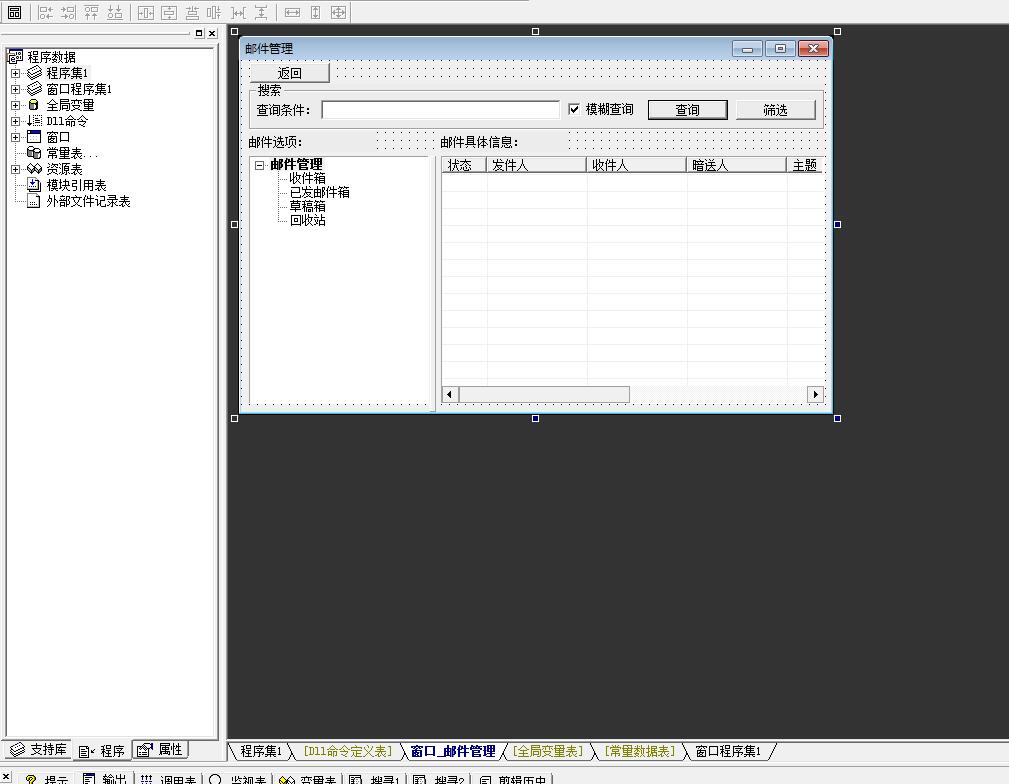Click the center vertically in window icon
1009x784 pixels.
pyautogui.click(x=169, y=12)
